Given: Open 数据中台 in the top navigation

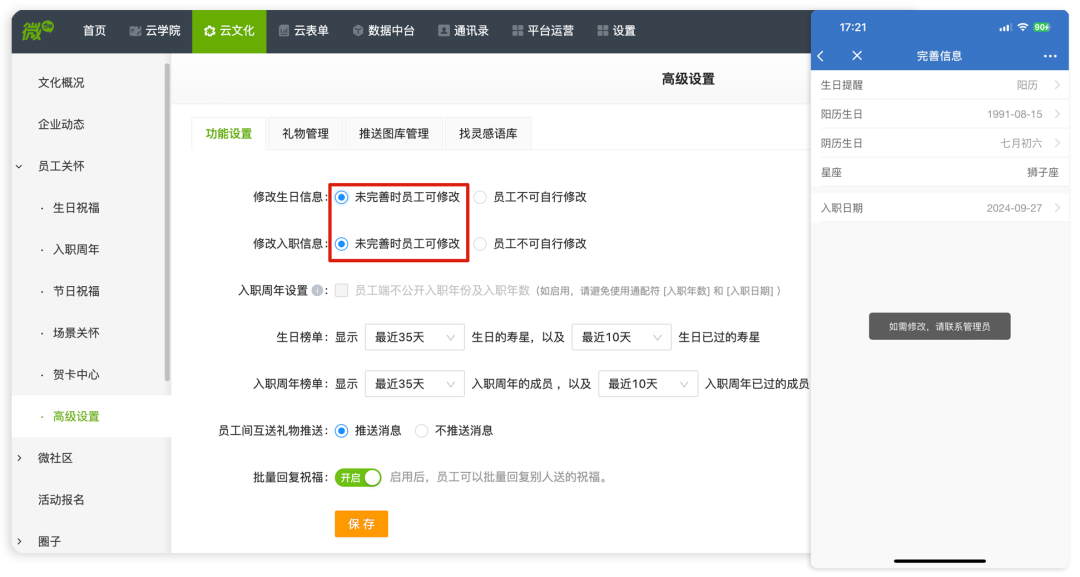Looking at the screenshot, I should 391,31.
